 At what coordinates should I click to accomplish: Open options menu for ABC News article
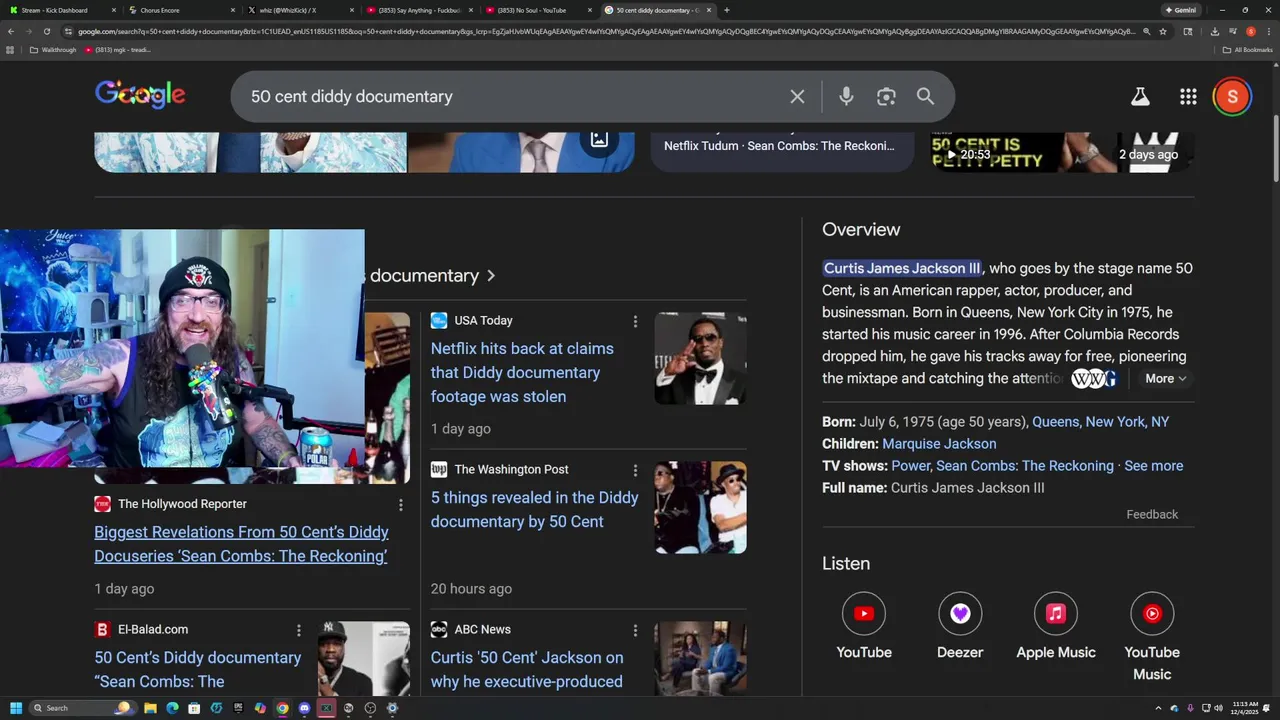(635, 630)
